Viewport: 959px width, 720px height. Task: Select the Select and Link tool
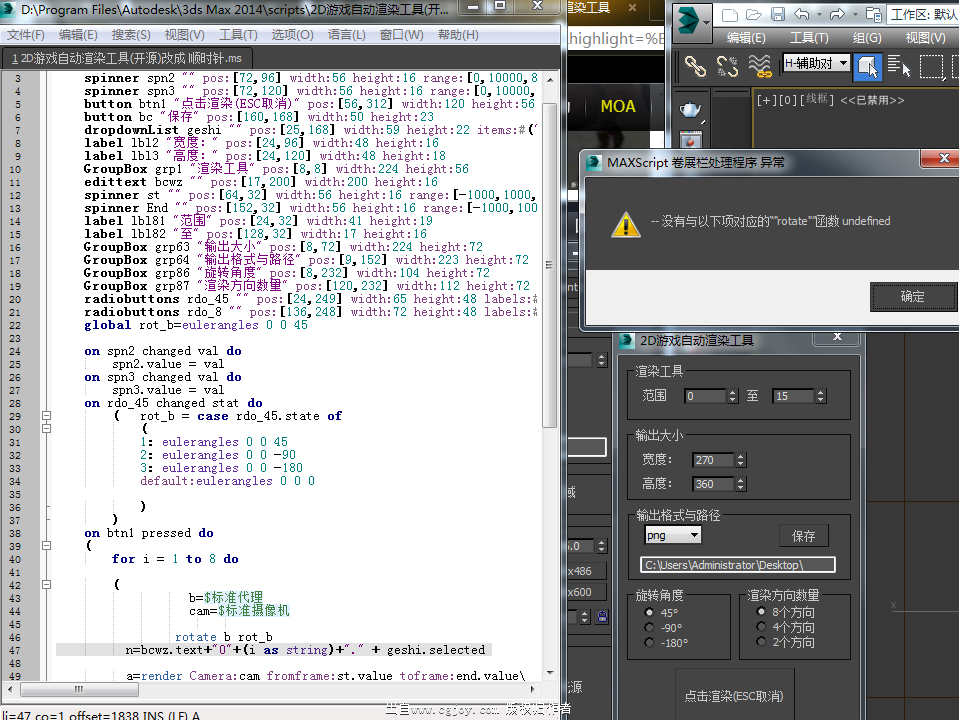[x=695, y=65]
